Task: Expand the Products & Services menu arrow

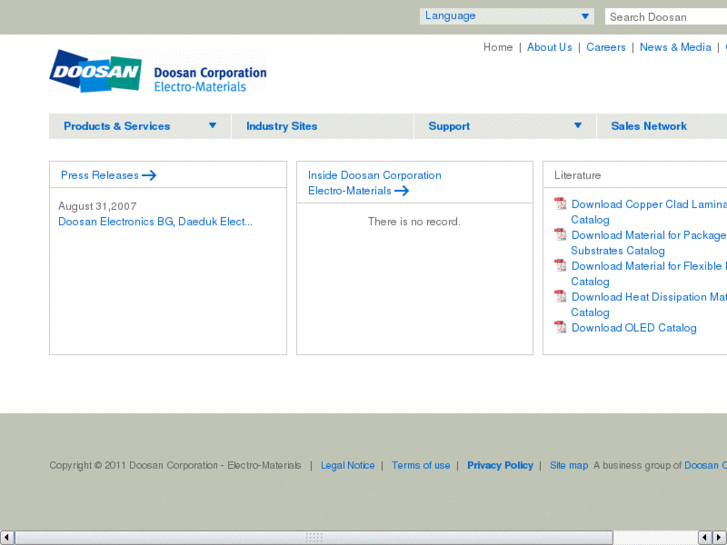Action: pos(212,125)
